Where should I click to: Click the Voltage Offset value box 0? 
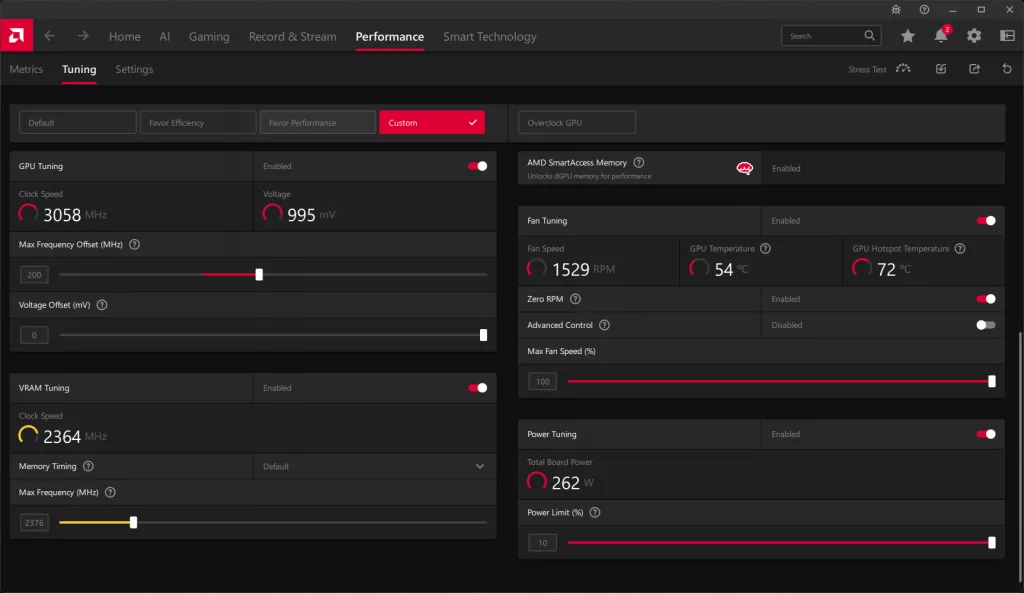coord(34,335)
